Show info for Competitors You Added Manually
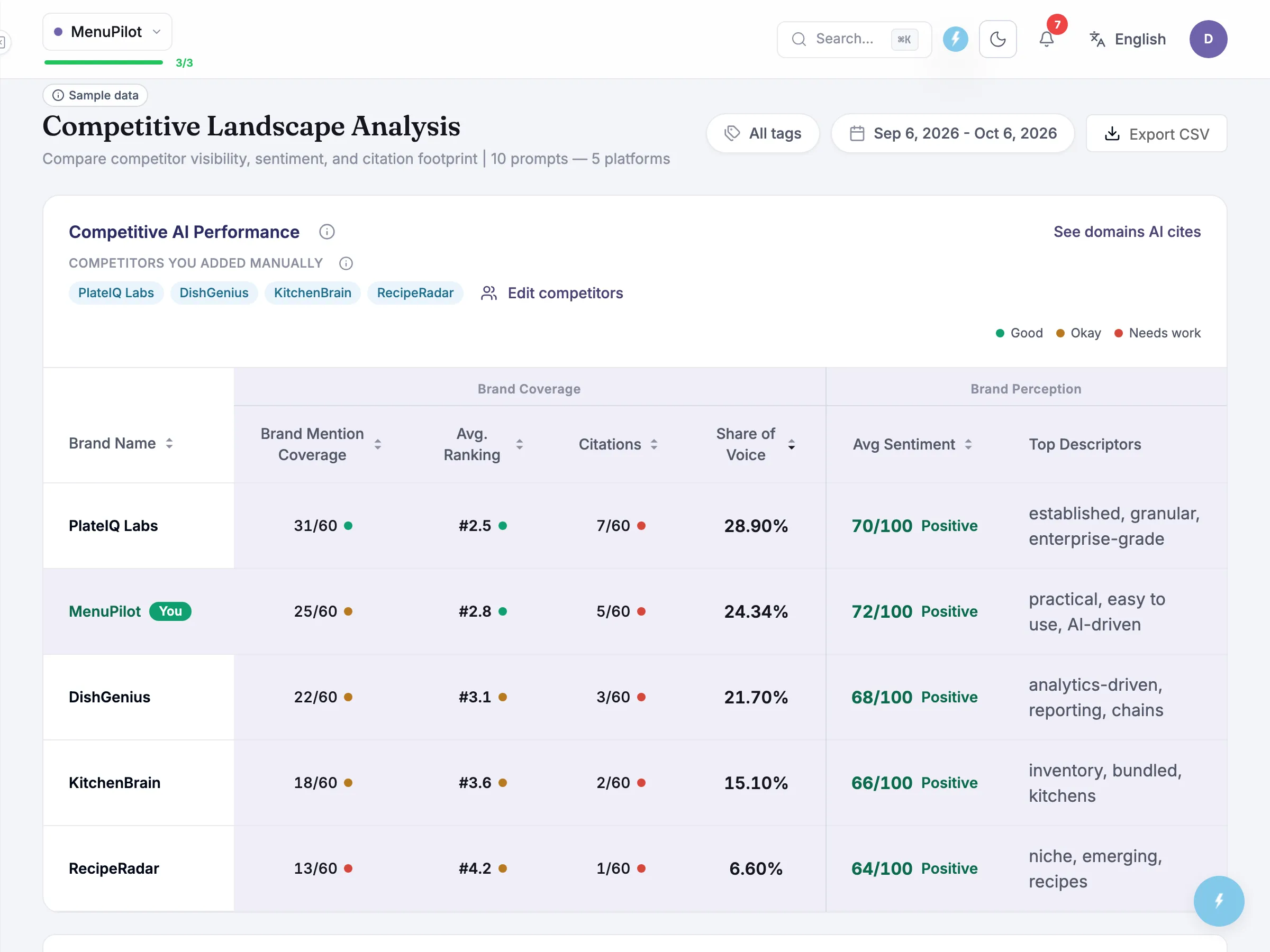 point(346,263)
